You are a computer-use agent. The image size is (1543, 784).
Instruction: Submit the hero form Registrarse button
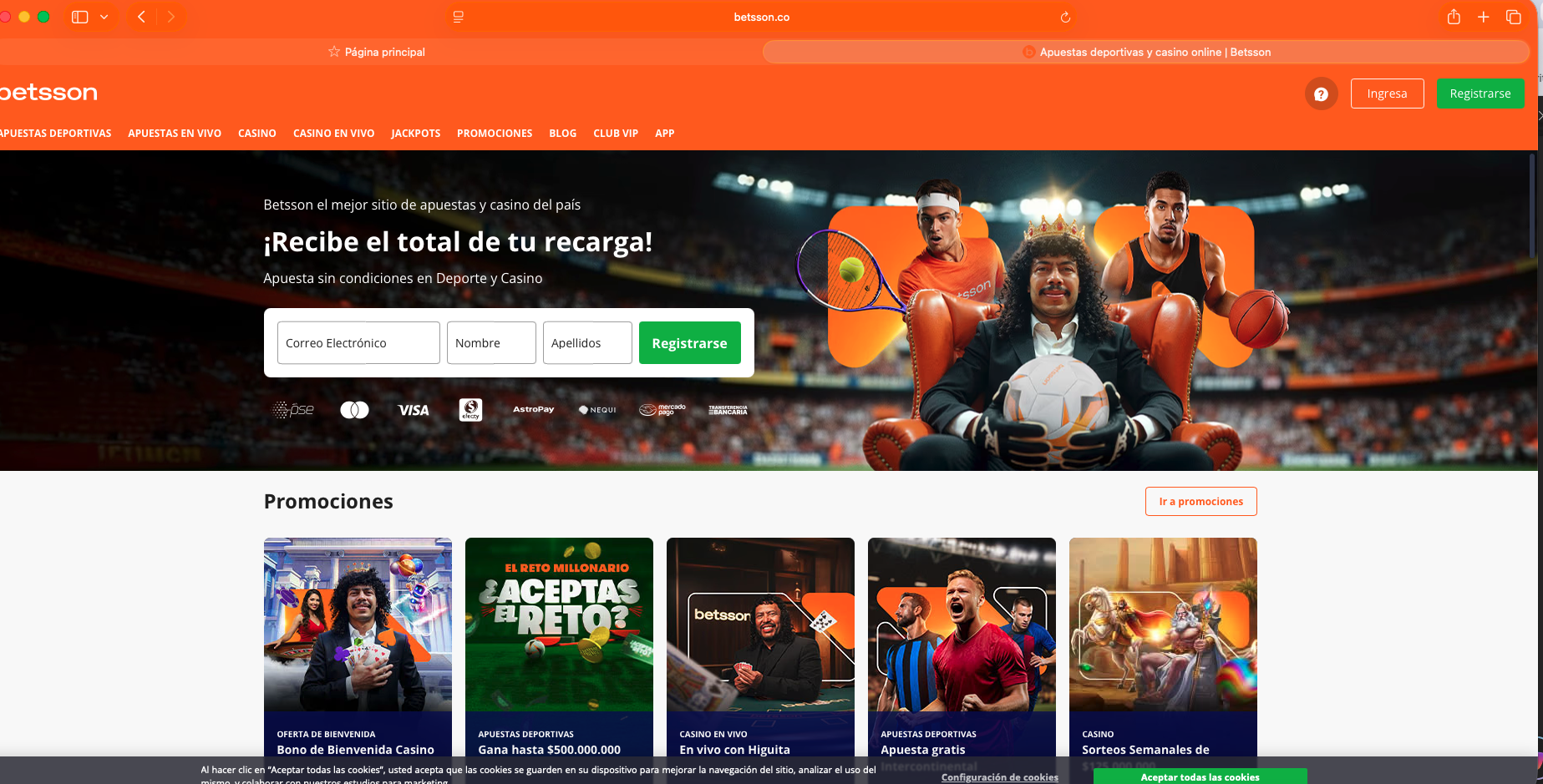point(690,343)
